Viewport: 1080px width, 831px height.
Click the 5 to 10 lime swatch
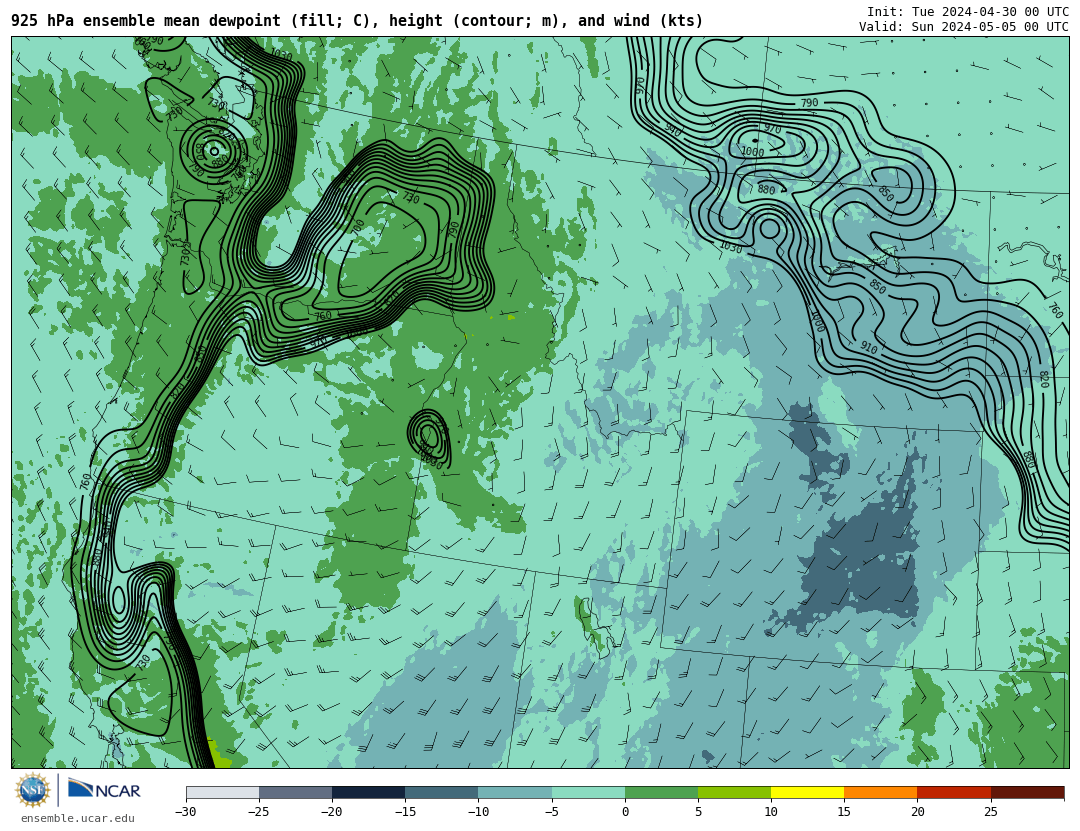734,793
